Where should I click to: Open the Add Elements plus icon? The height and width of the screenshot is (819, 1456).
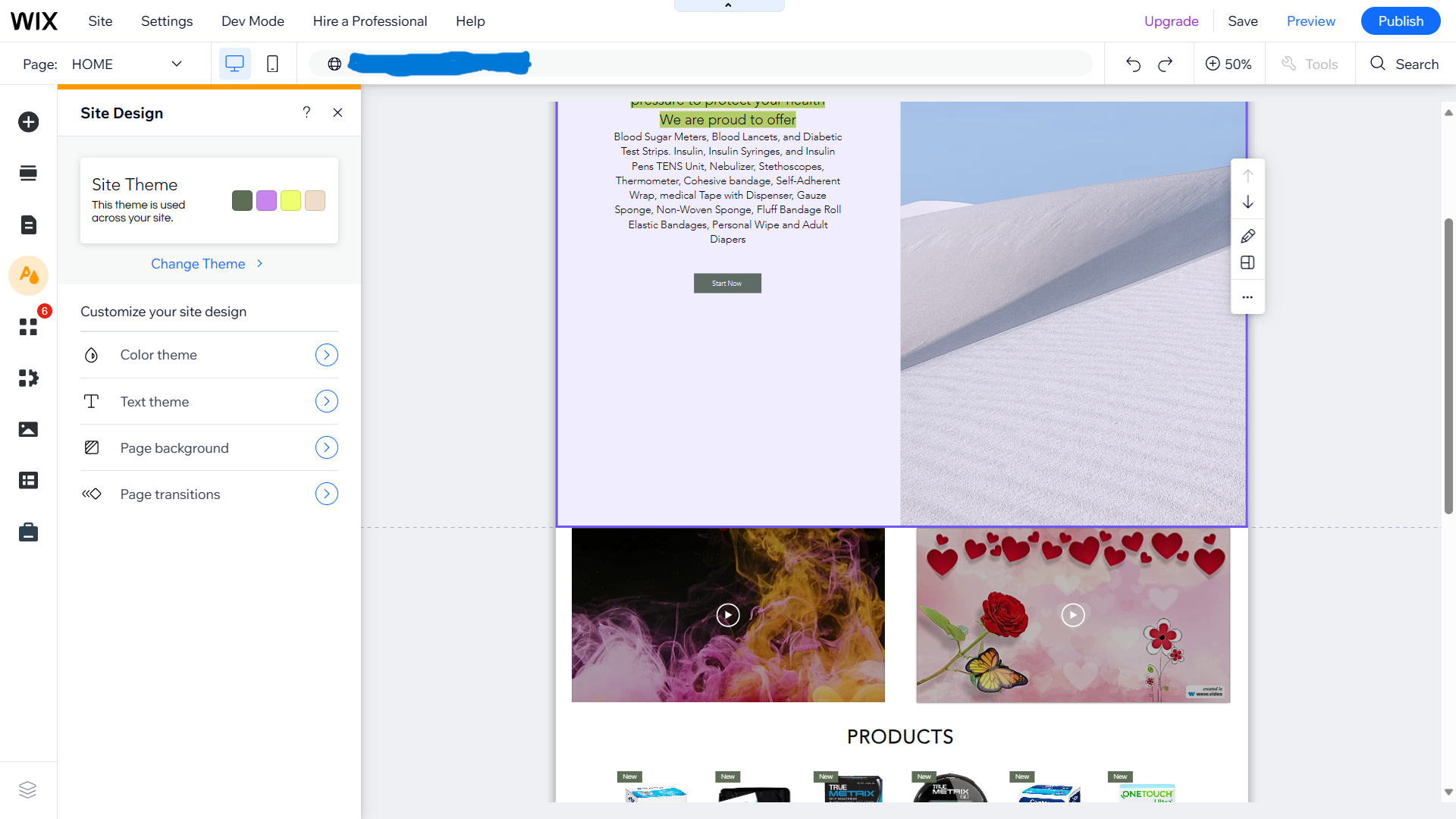coord(28,122)
